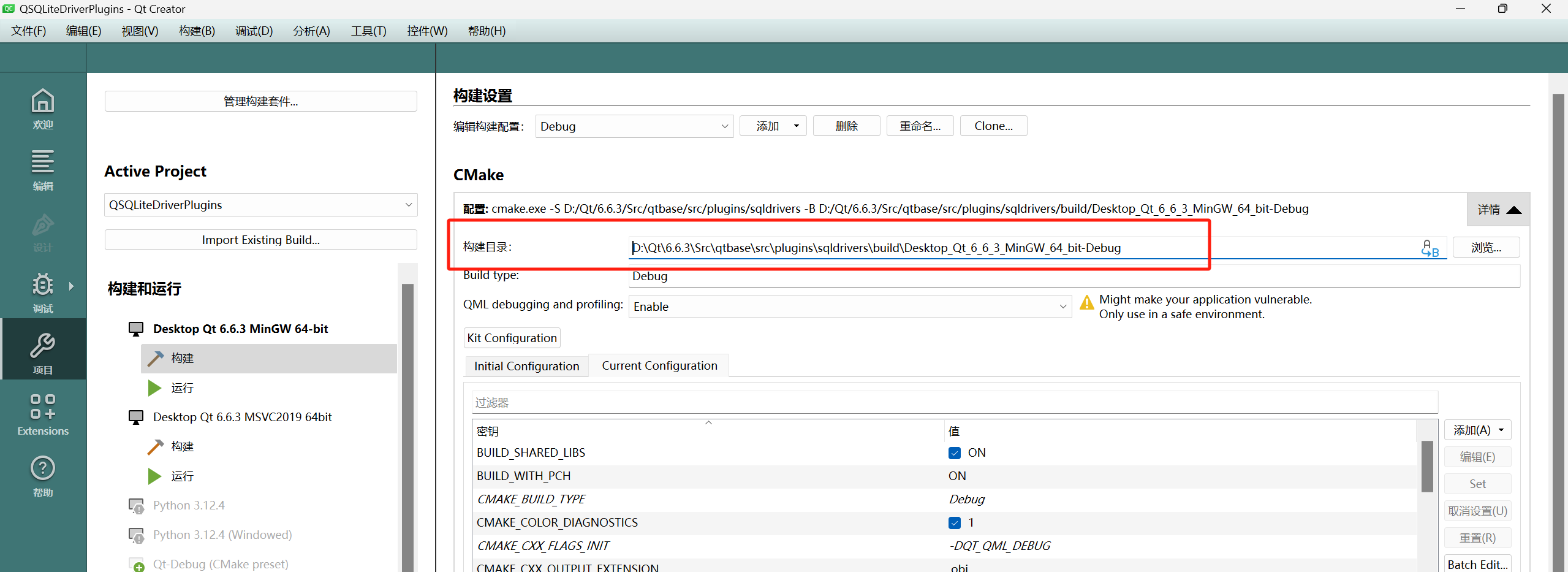Open the 视图(V) menu

pos(140,31)
